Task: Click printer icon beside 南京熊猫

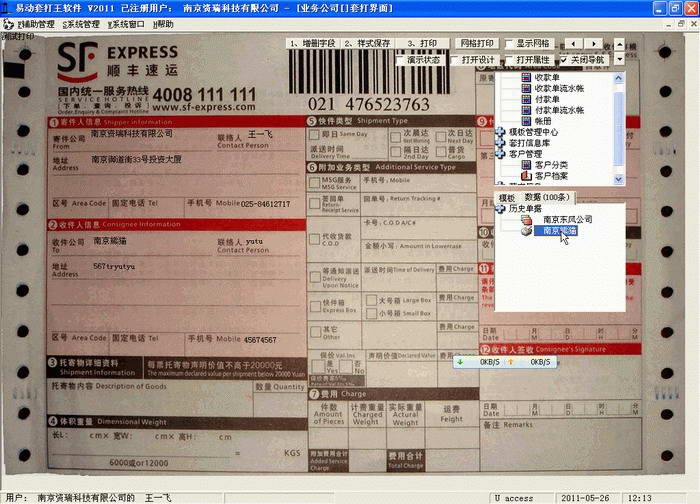Action: tap(527, 230)
